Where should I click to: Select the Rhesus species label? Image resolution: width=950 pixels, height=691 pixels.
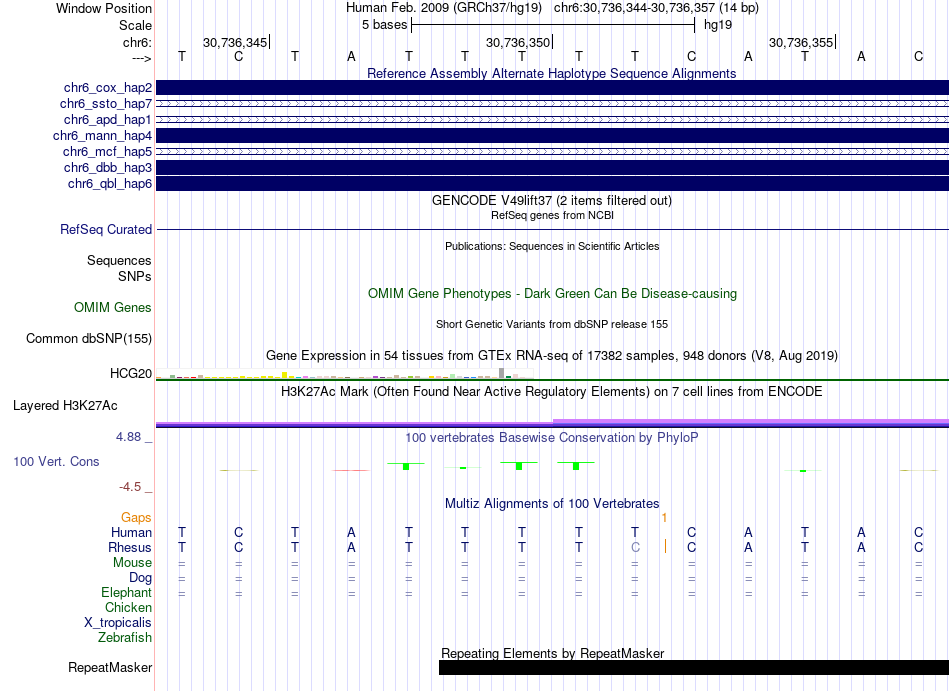130,547
